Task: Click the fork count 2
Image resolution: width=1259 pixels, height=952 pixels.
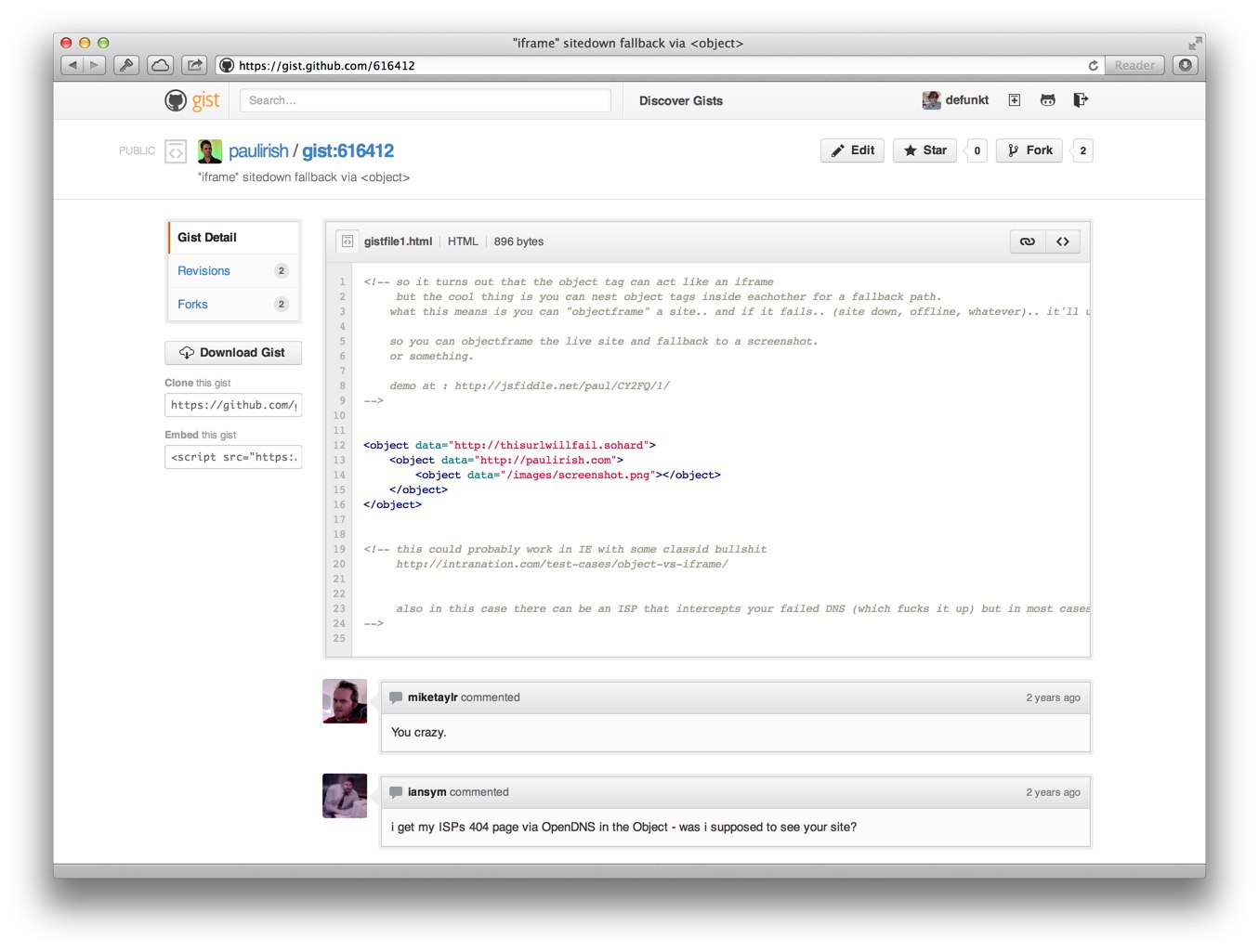Action: coord(1082,150)
